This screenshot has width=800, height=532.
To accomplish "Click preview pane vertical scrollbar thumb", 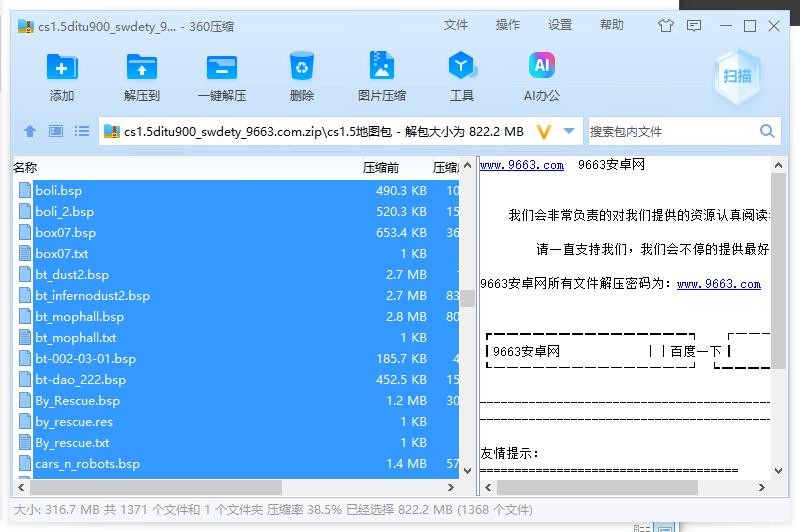I will pos(778,270).
